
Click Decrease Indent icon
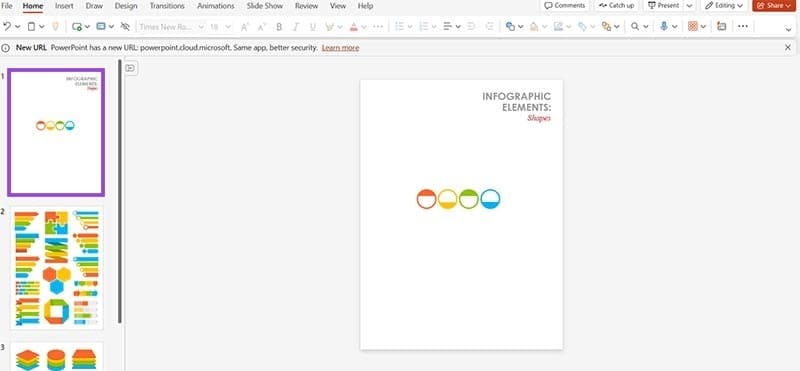[472, 27]
